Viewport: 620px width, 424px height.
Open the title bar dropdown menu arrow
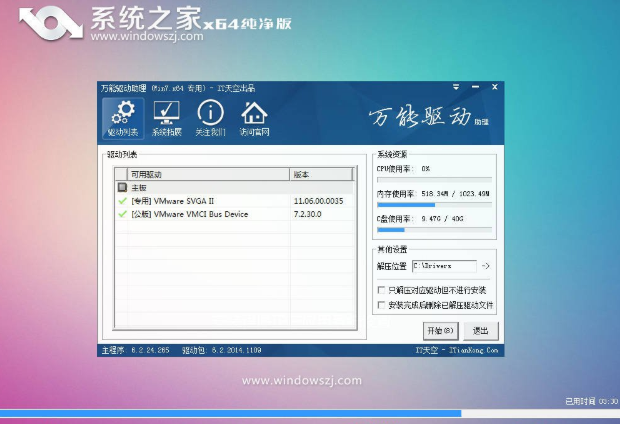click(x=456, y=87)
